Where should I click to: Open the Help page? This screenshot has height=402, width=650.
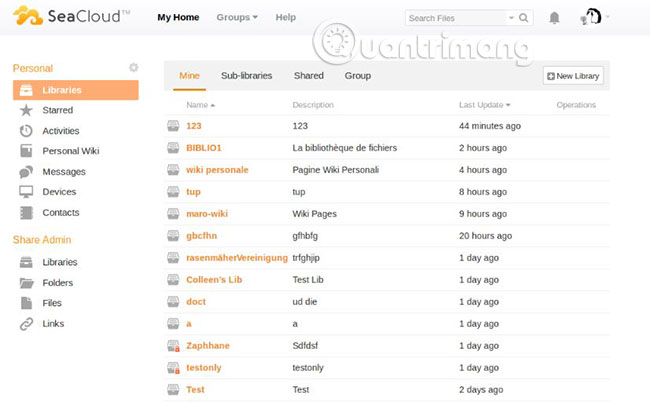pos(286,17)
